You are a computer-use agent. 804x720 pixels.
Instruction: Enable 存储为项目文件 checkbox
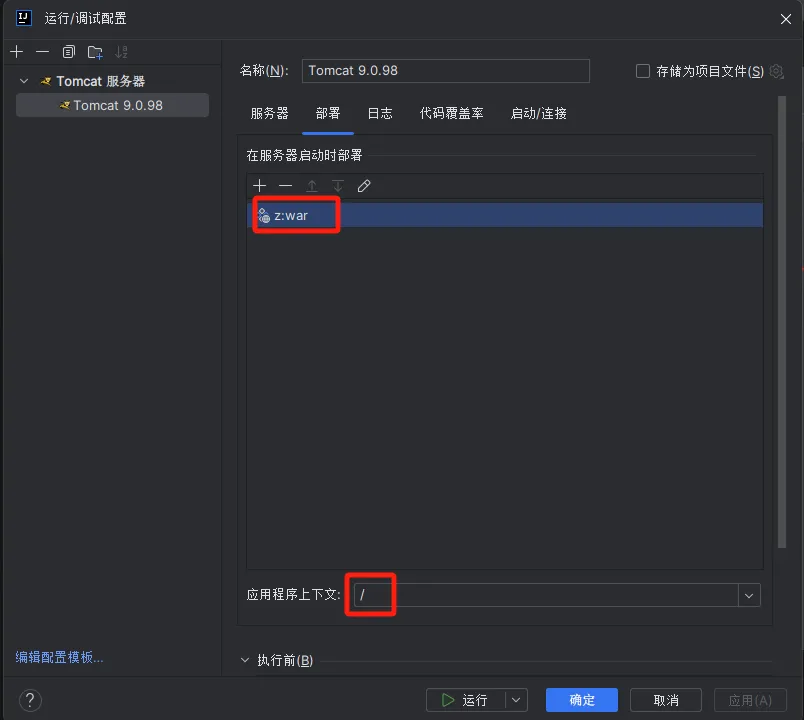[642, 71]
